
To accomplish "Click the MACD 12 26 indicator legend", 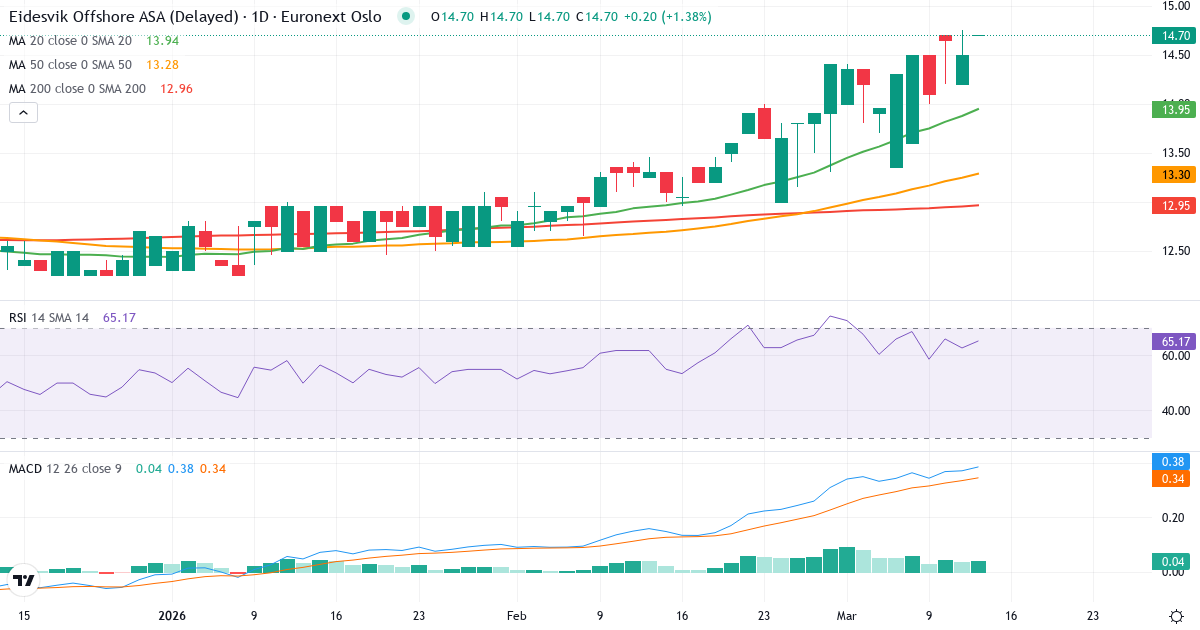I will coord(65,468).
